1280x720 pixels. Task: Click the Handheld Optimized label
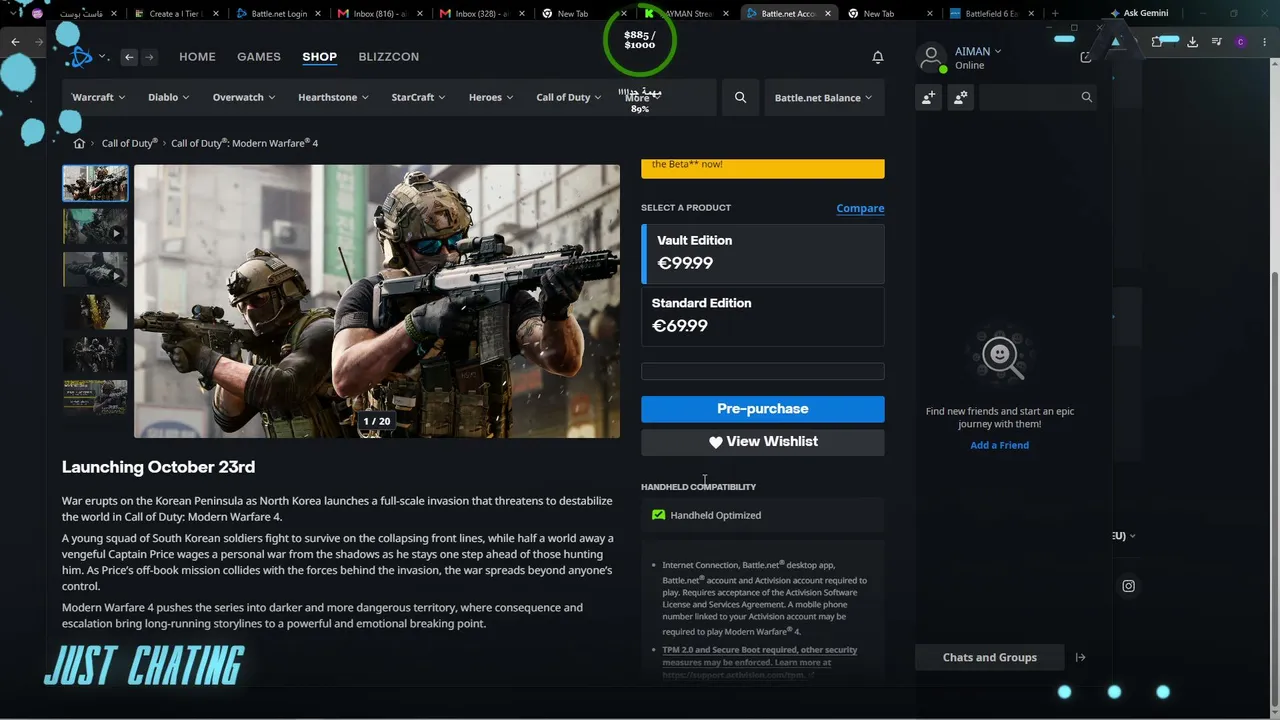[716, 515]
